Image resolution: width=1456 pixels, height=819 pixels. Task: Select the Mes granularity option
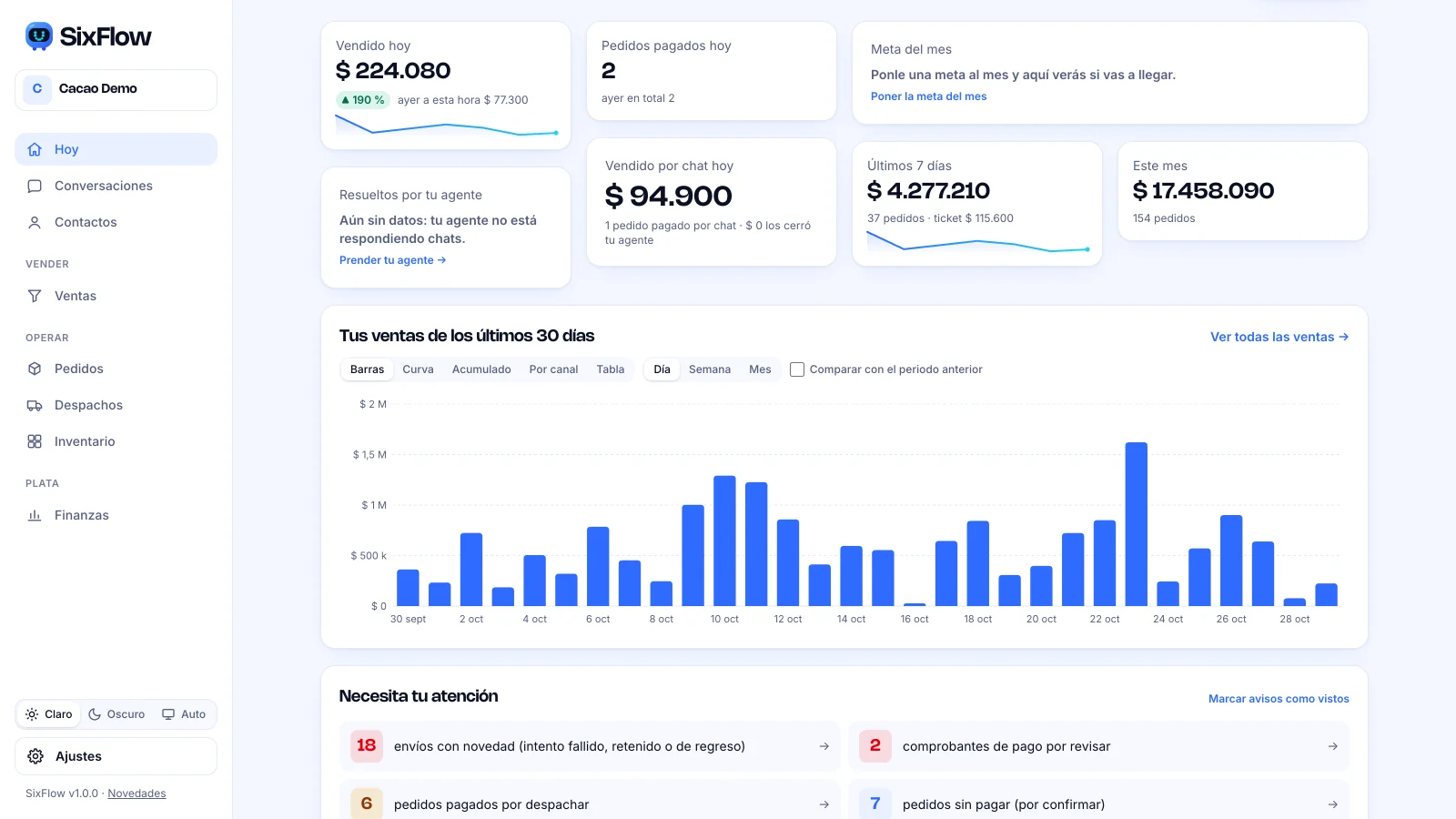click(760, 369)
